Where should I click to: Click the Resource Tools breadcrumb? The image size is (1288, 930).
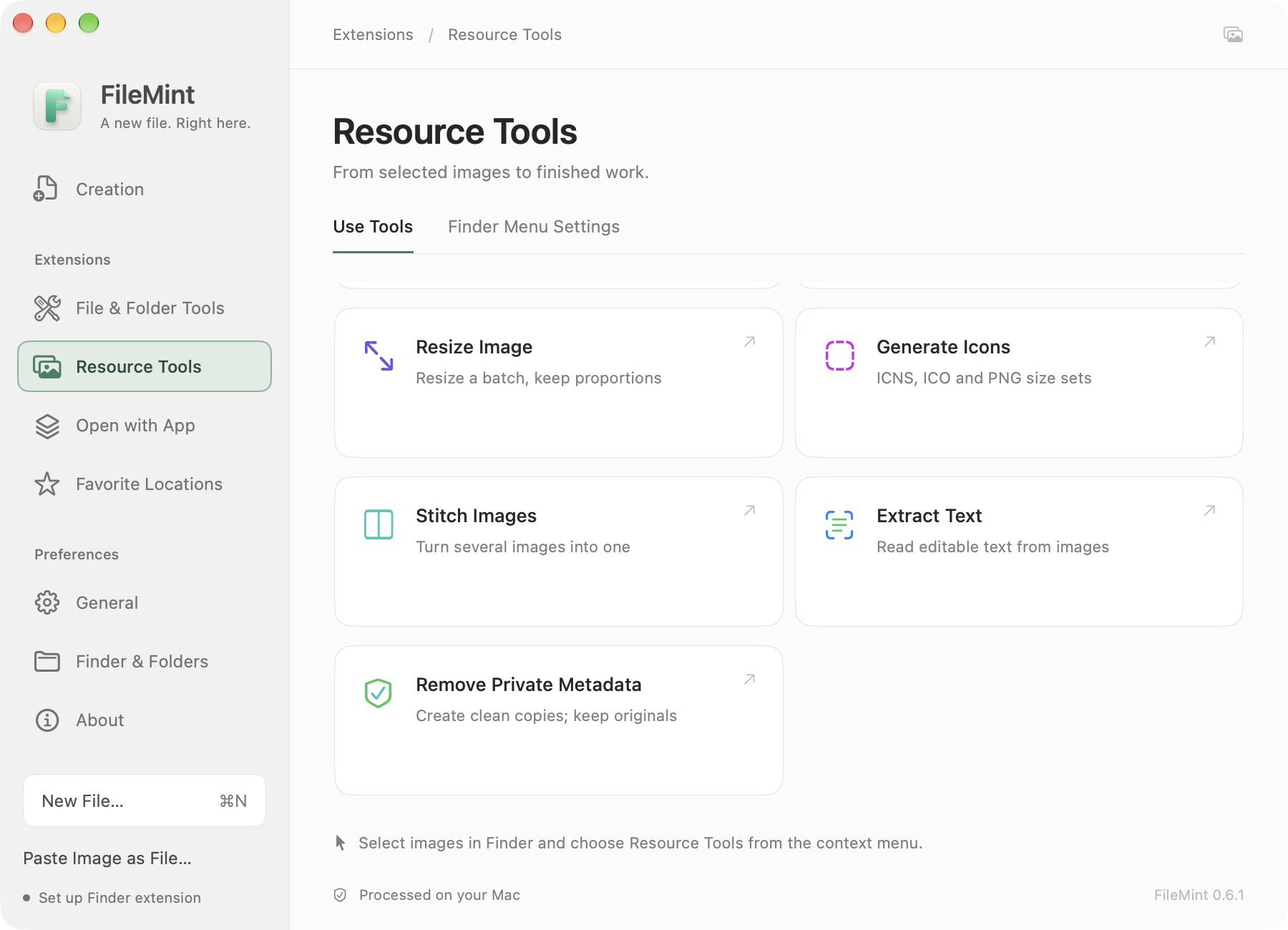click(x=504, y=35)
